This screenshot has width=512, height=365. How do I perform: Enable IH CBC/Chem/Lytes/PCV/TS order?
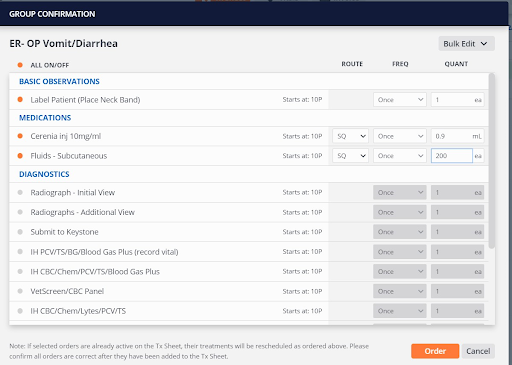tap(20, 311)
